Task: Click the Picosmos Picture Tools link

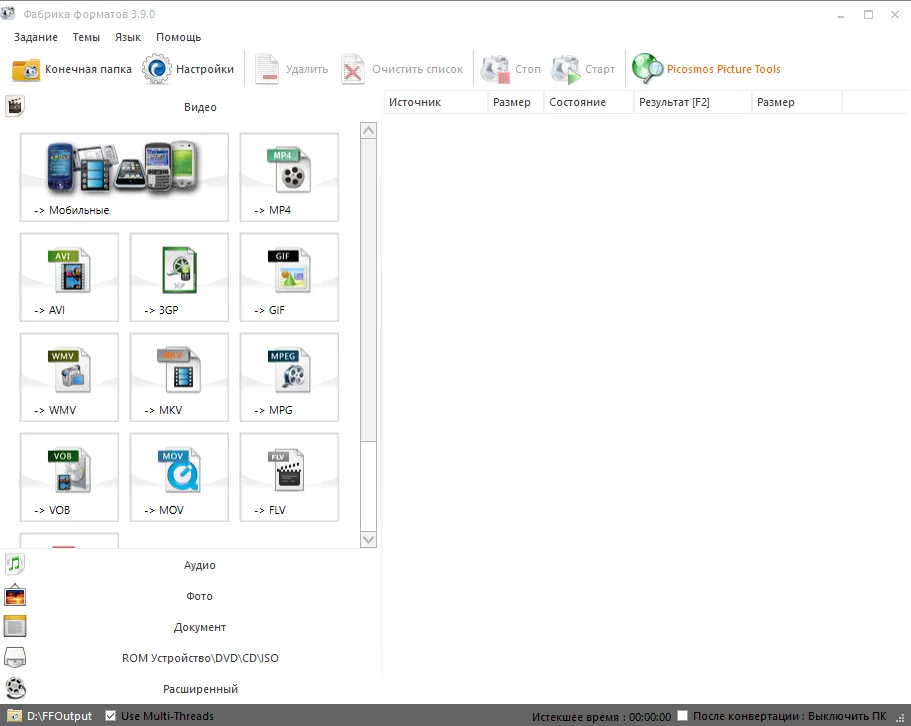Action: pyautogui.click(x=723, y=69)
